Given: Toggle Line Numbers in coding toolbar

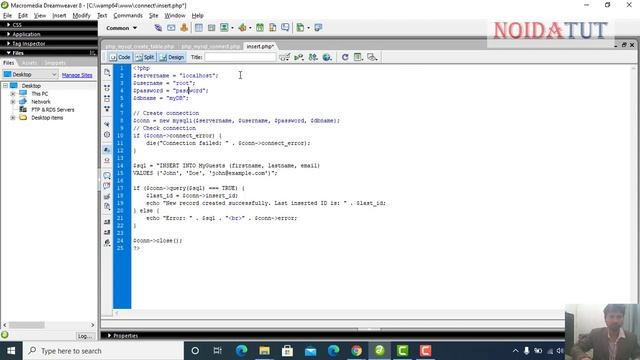Looking at the screenshot, I should [107, 150].
